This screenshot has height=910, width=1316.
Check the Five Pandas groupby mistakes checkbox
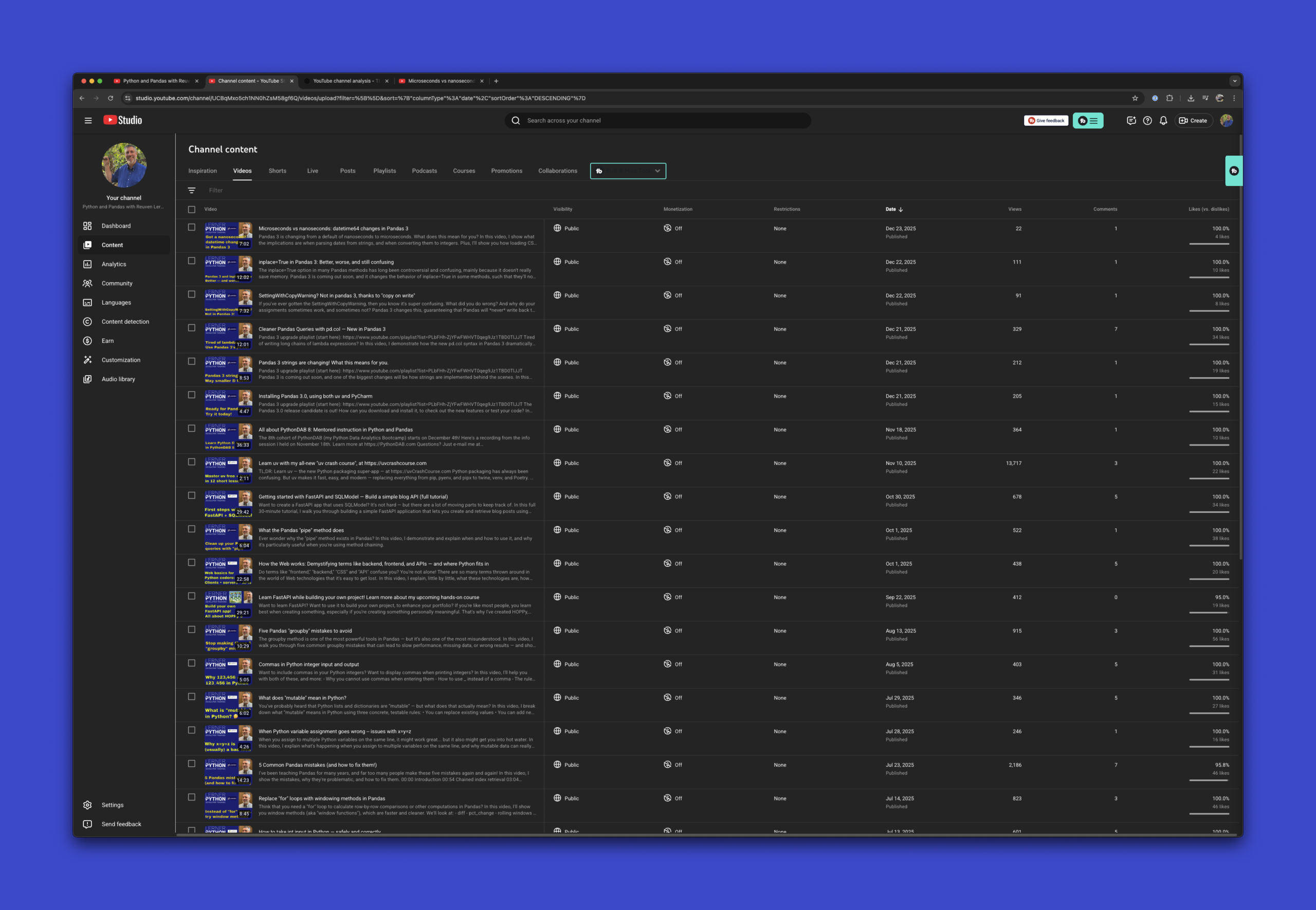pos(192,629)
